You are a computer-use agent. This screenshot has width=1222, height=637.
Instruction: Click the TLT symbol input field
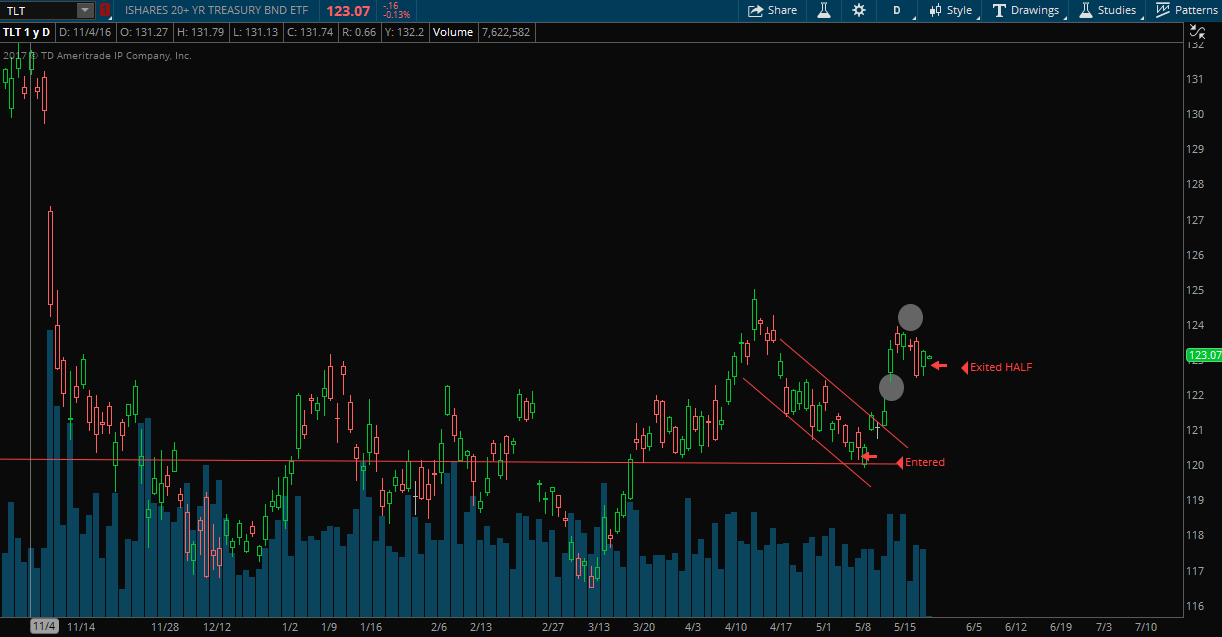39,10
